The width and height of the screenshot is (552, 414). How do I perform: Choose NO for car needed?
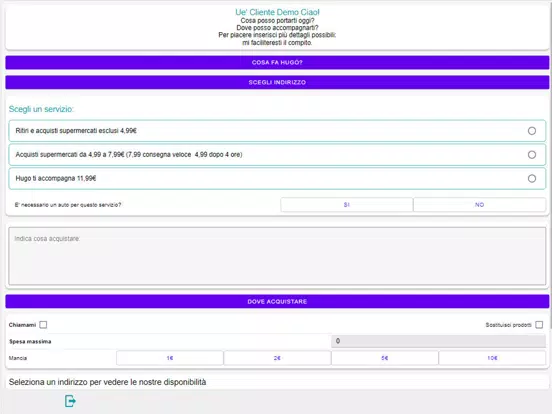pos(479,205)
